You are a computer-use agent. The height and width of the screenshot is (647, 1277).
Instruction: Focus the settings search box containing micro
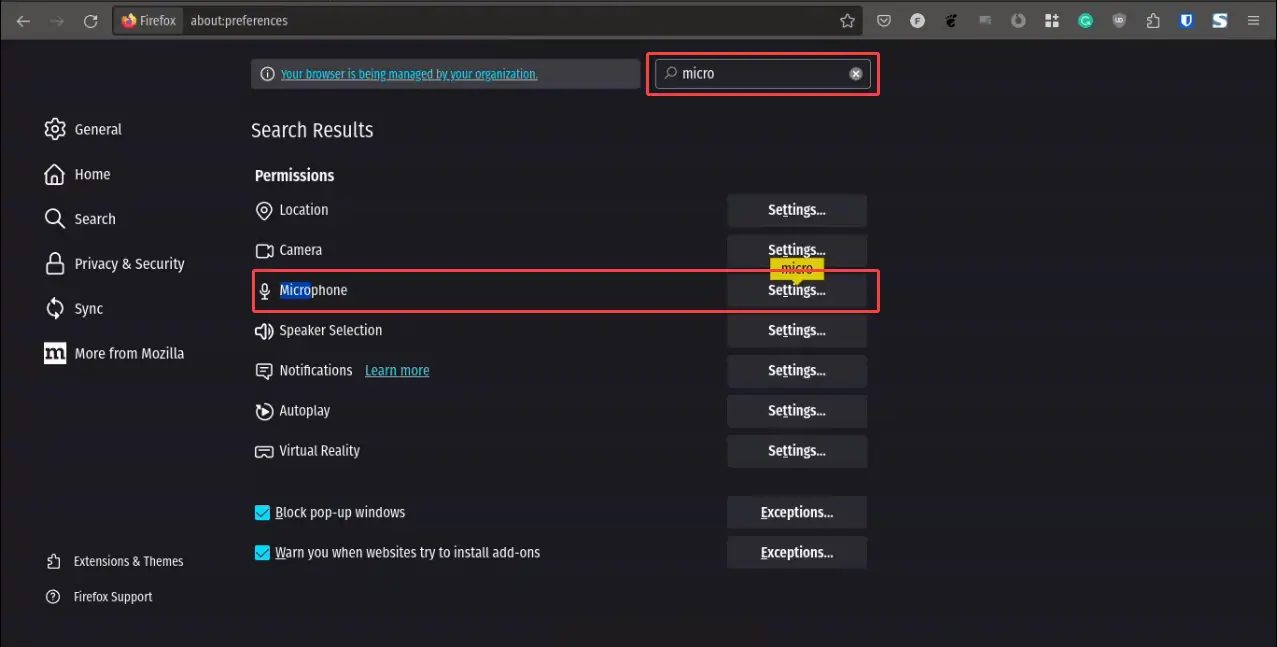[x=760, y=73]
